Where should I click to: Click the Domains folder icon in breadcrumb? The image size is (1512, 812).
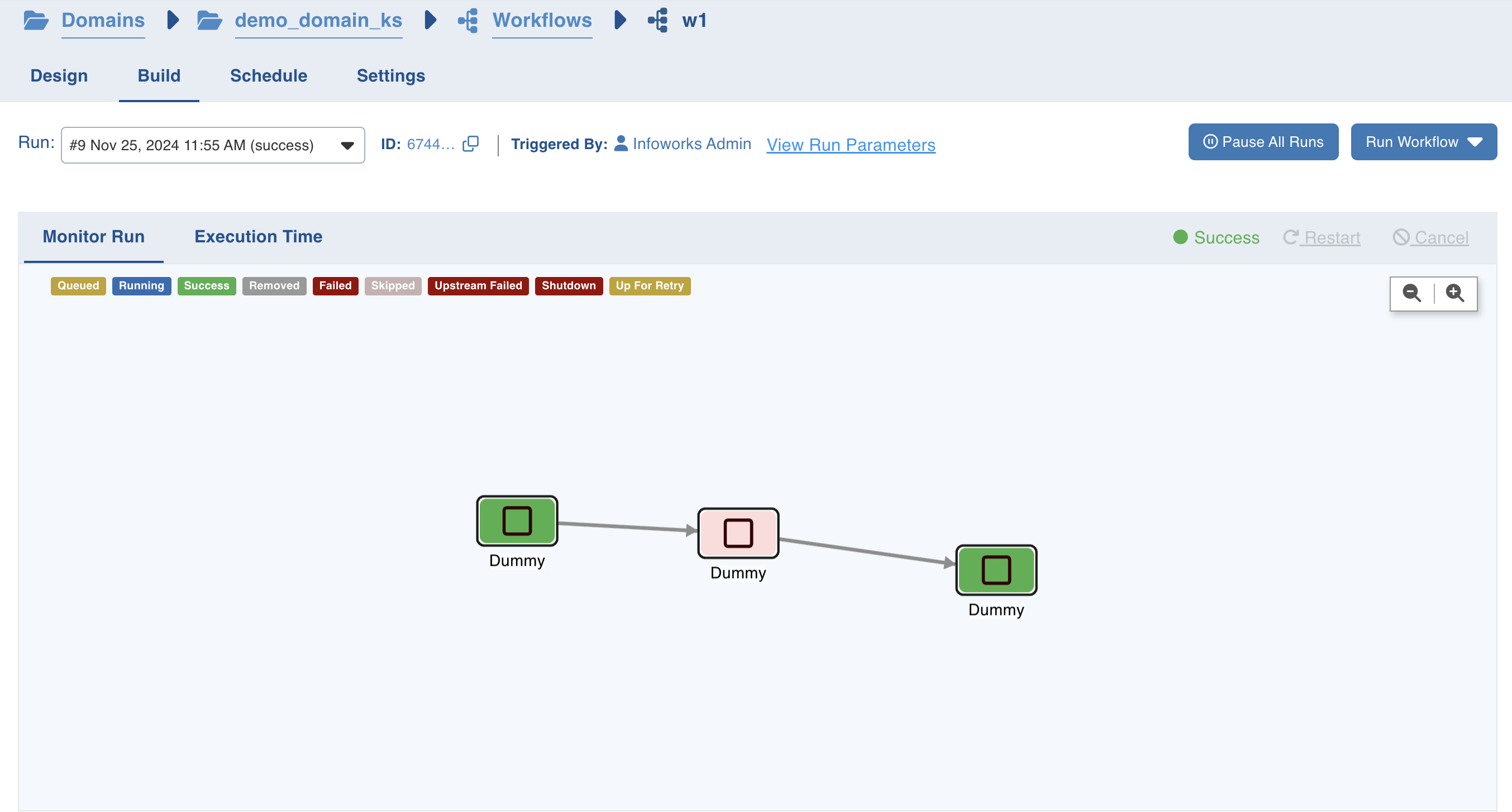36,21
